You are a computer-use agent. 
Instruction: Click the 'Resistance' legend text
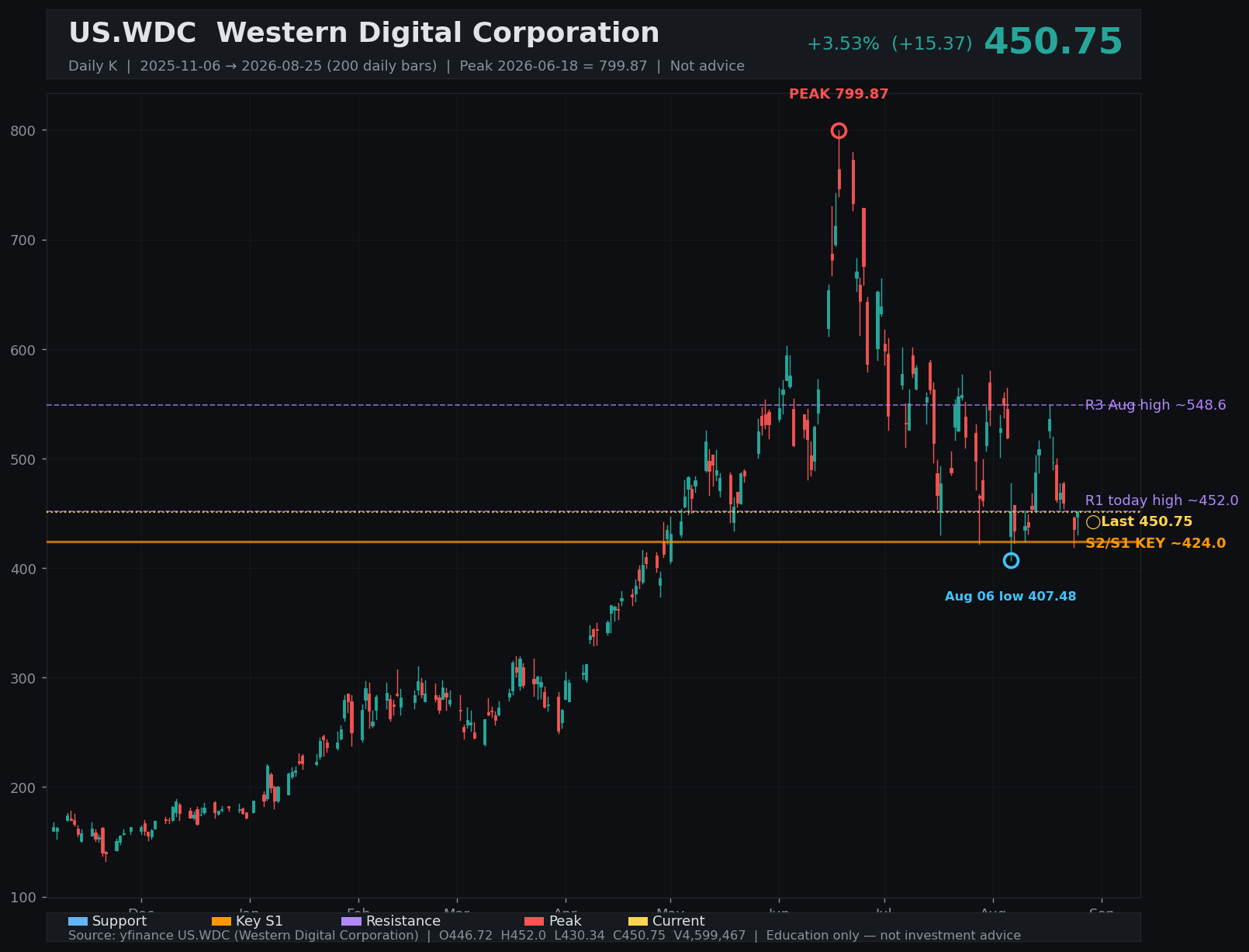(403, 921)
